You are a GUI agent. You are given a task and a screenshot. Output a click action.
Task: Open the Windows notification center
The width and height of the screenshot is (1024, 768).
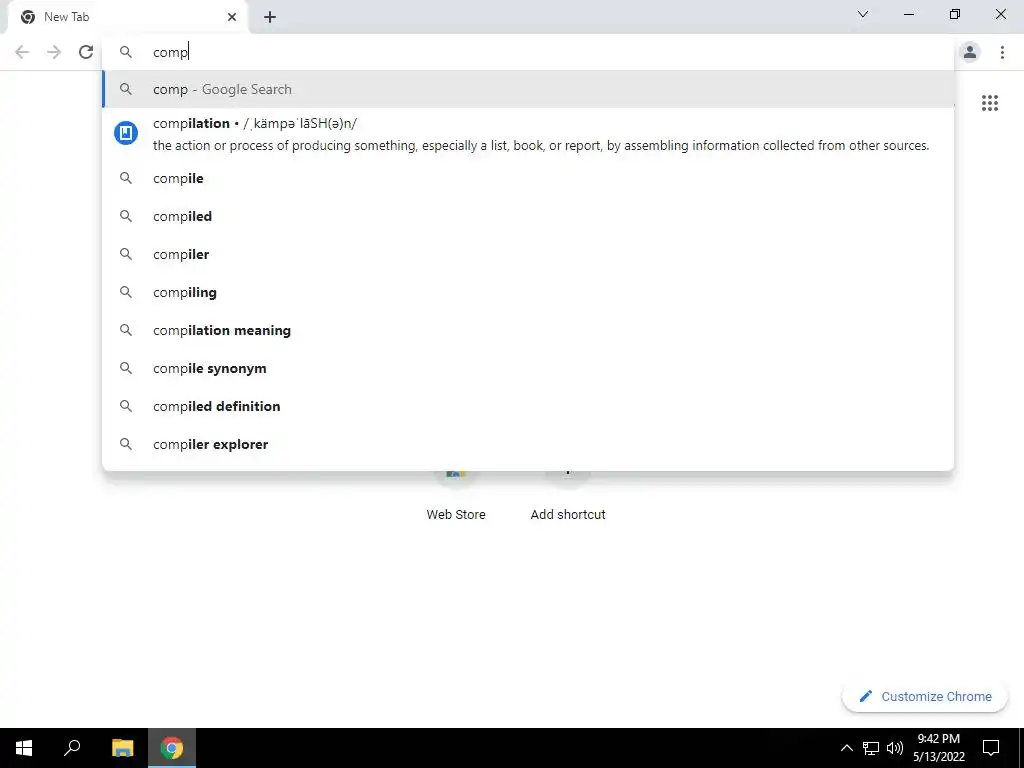pos(991,748)
